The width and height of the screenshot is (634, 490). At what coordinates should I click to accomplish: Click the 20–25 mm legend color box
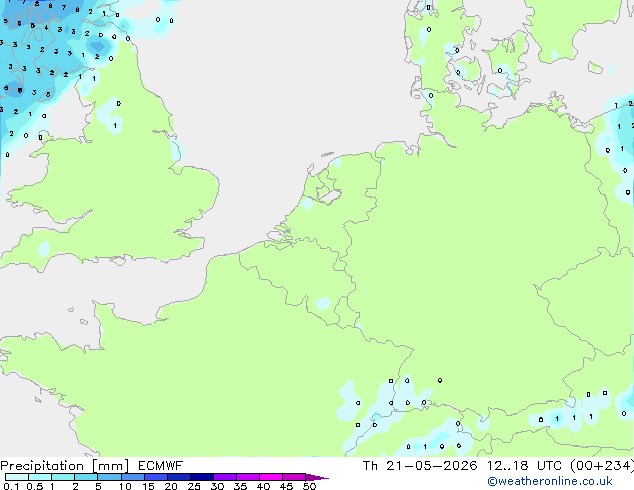click(179, 477)
